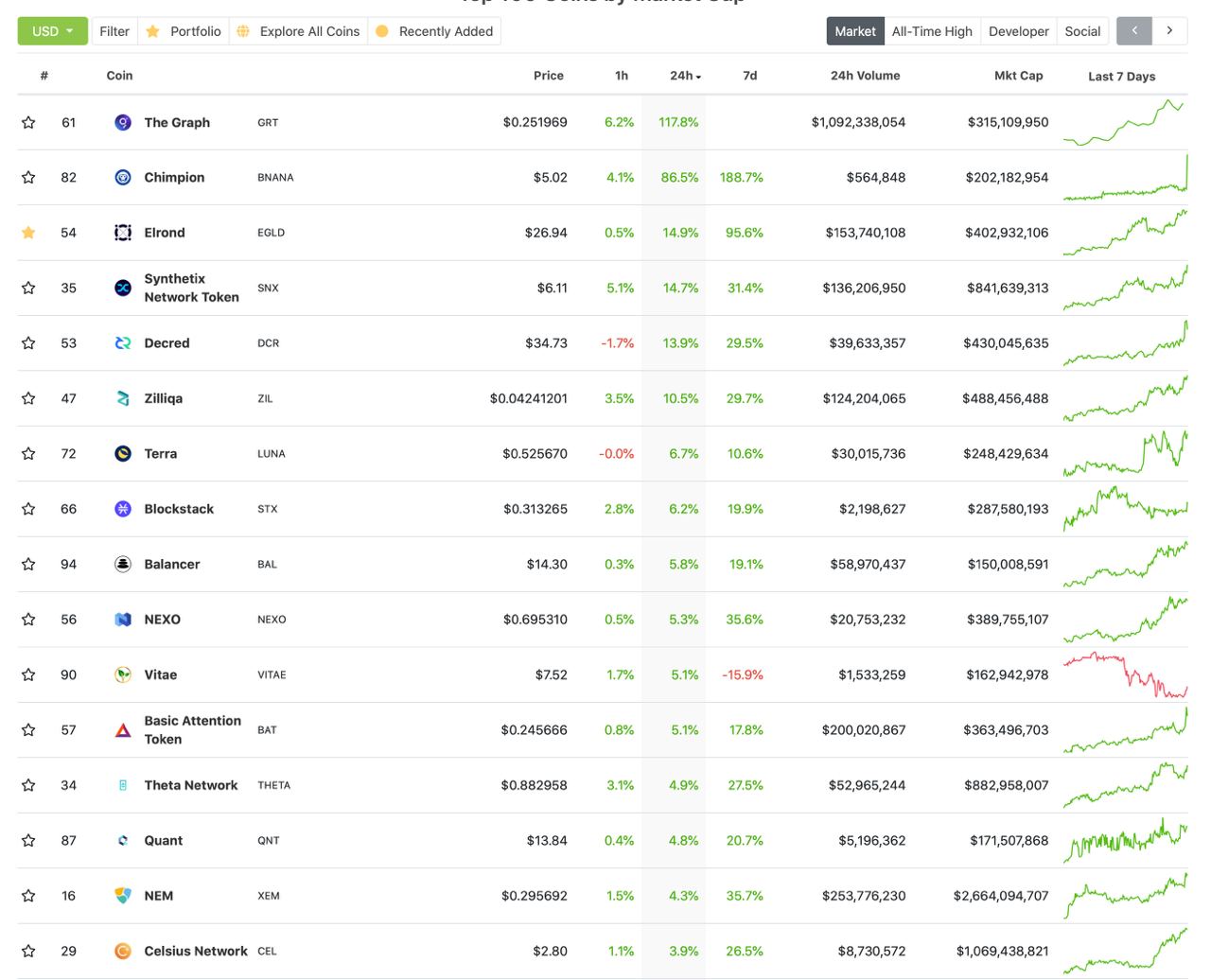Favorite Blockstack with its star

point(28,509)
